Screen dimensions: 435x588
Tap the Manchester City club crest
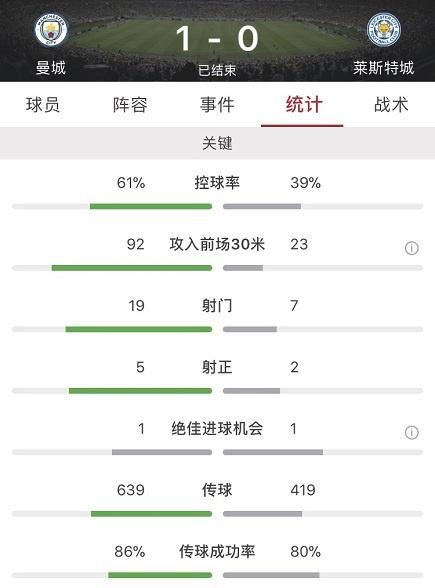point(51,30)
